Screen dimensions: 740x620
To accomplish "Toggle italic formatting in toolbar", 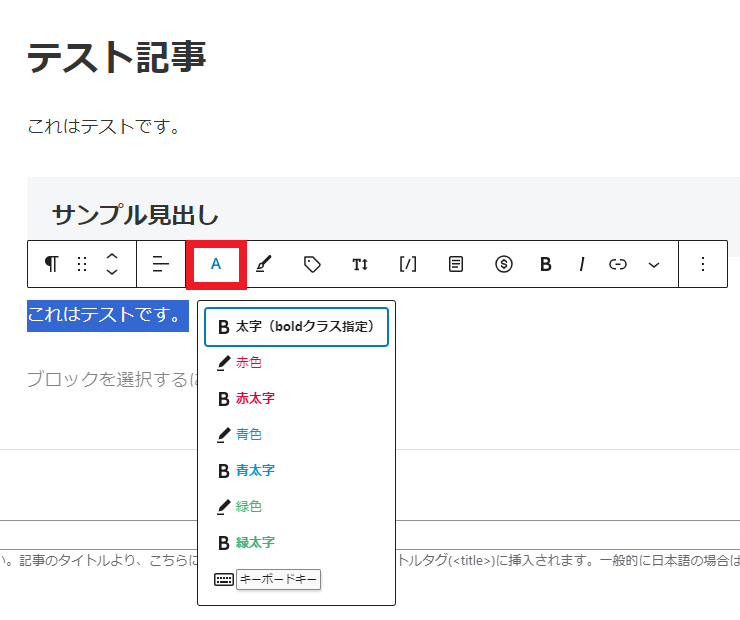I will (x=581, y=264).
